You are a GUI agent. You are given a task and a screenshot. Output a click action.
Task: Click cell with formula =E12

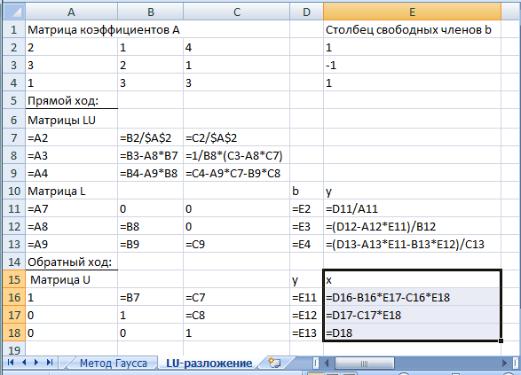pos(306,315)
